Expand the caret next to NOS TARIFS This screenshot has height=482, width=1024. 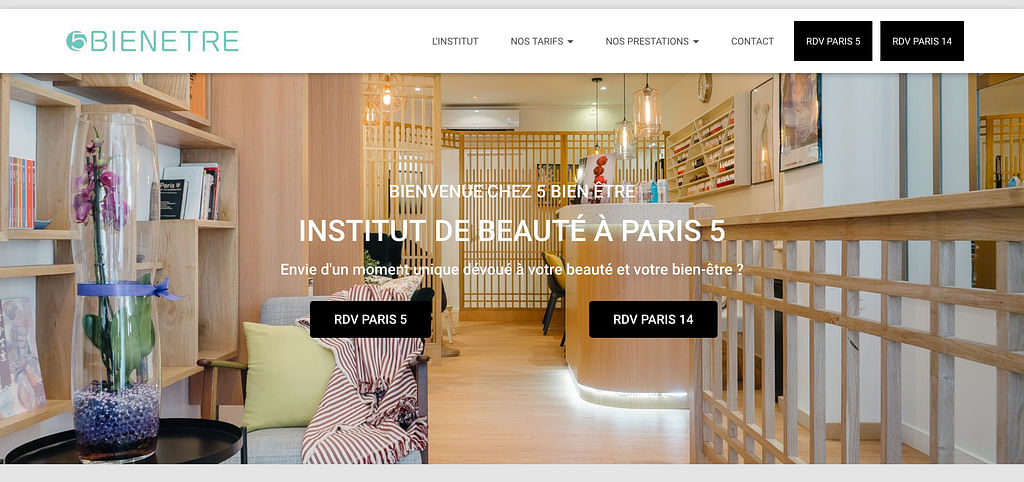click(570, 42)
